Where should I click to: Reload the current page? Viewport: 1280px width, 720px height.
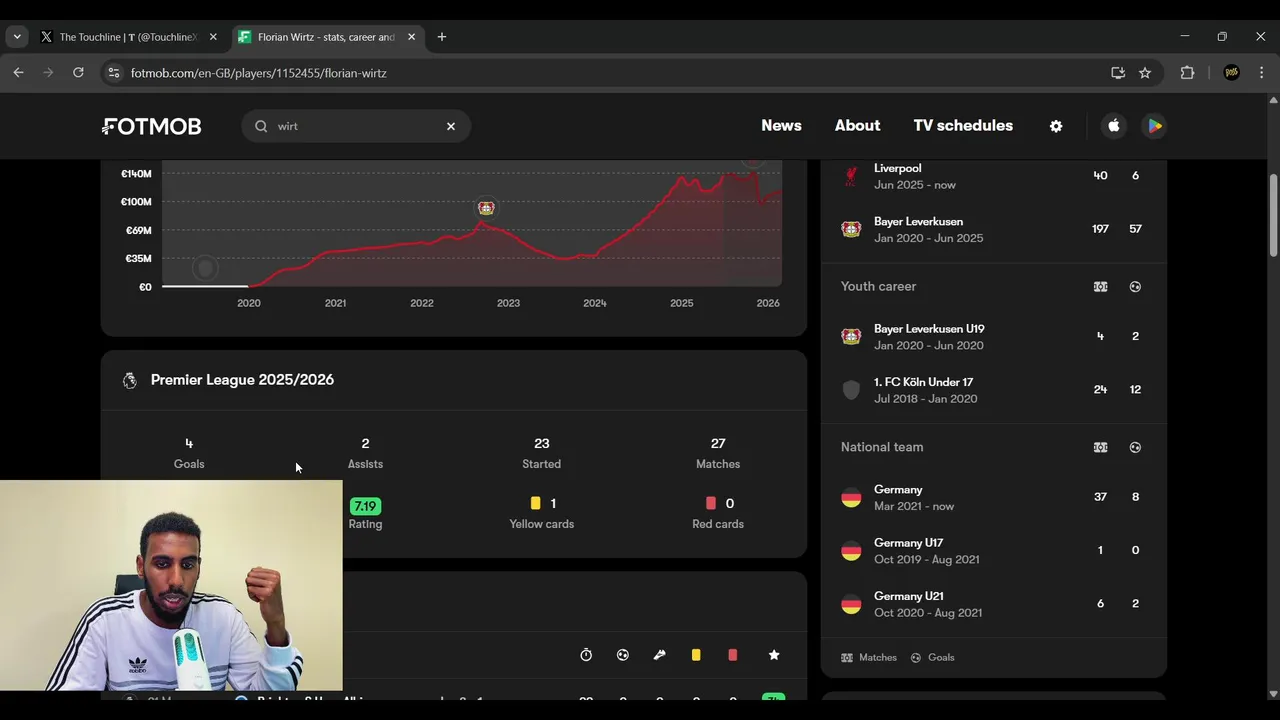(78, 72)
